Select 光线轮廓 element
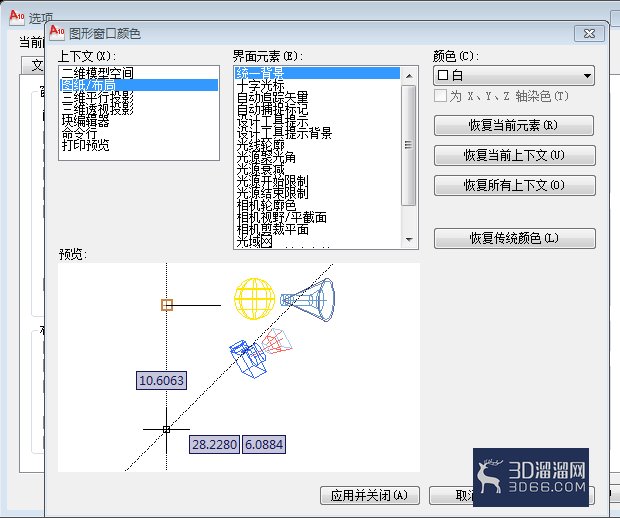This screenshot has width=620, height=518. (x=317, y=145)
